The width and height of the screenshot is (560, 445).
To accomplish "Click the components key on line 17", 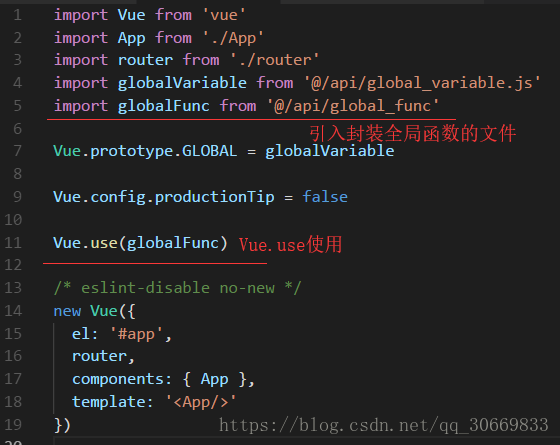I will click(x=118, y=380).
